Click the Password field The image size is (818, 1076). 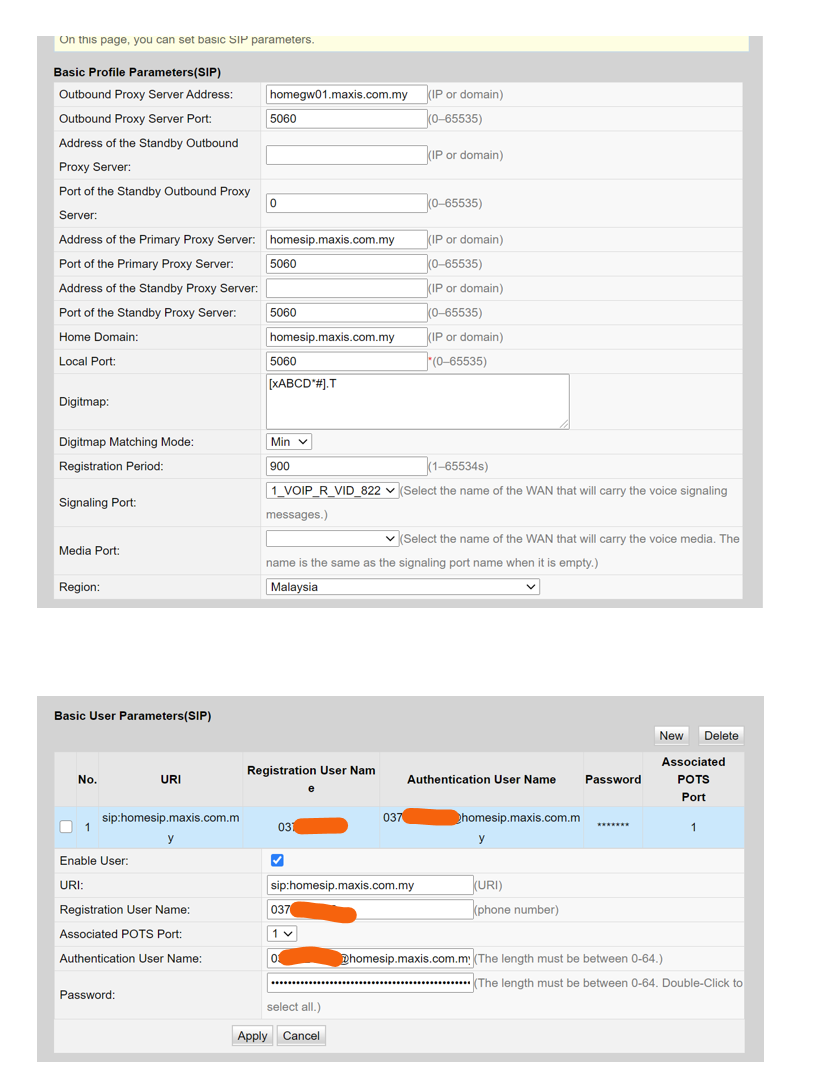[370, 983]
